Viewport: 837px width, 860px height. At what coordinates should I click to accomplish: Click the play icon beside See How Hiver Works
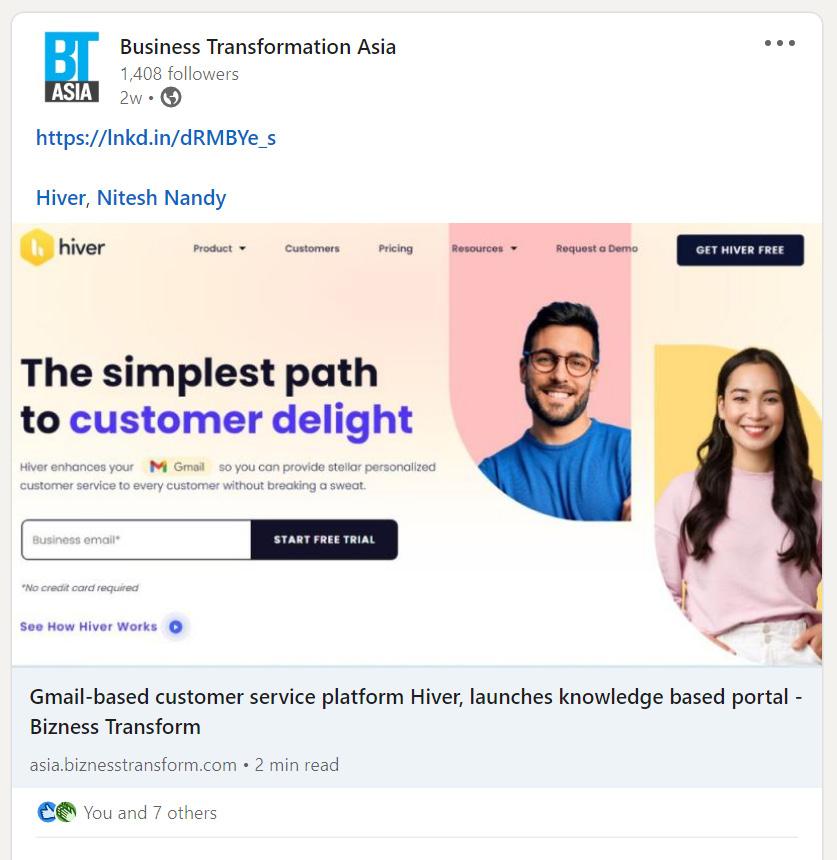176,626
